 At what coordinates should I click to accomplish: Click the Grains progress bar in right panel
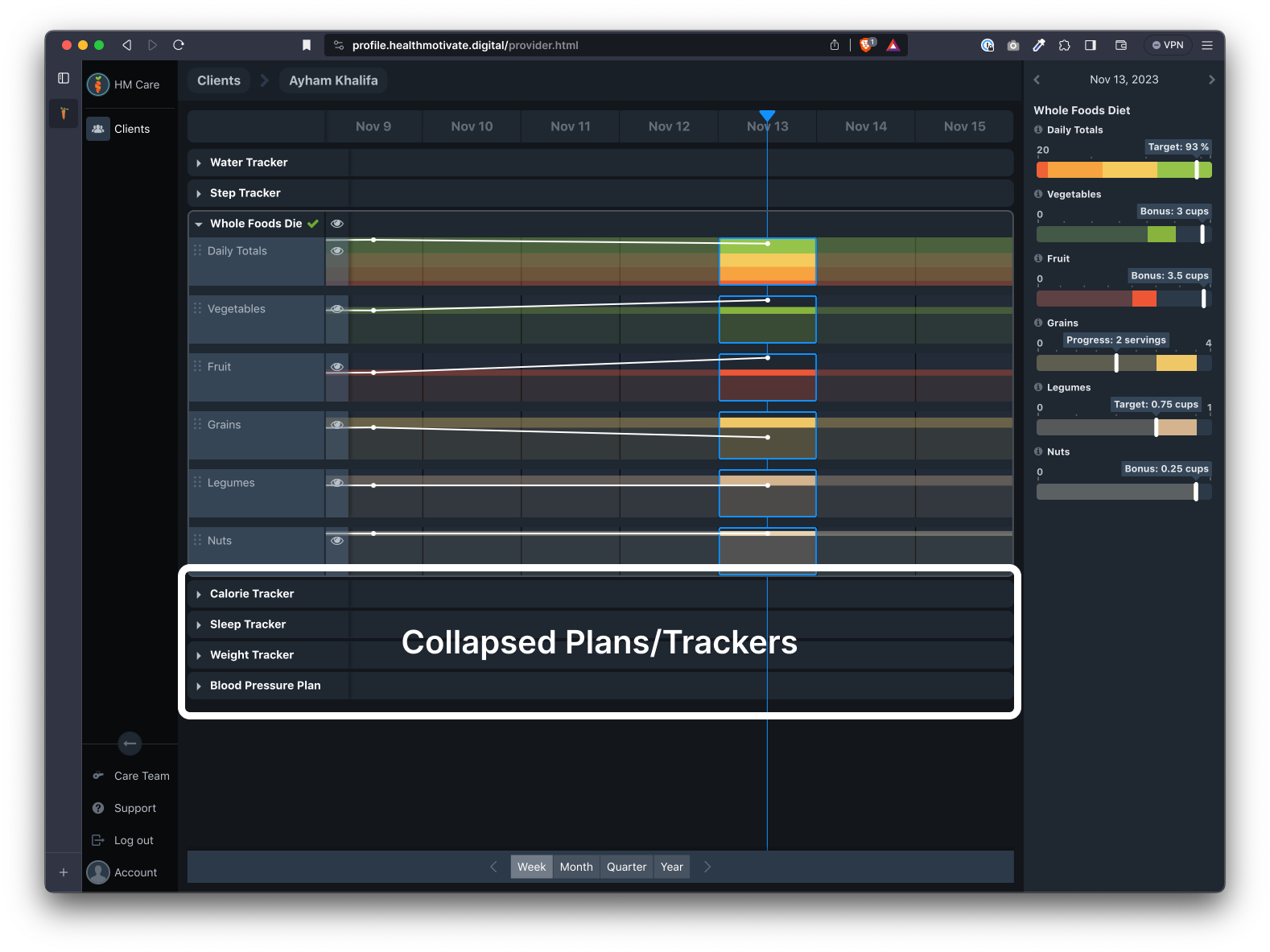1124,363
